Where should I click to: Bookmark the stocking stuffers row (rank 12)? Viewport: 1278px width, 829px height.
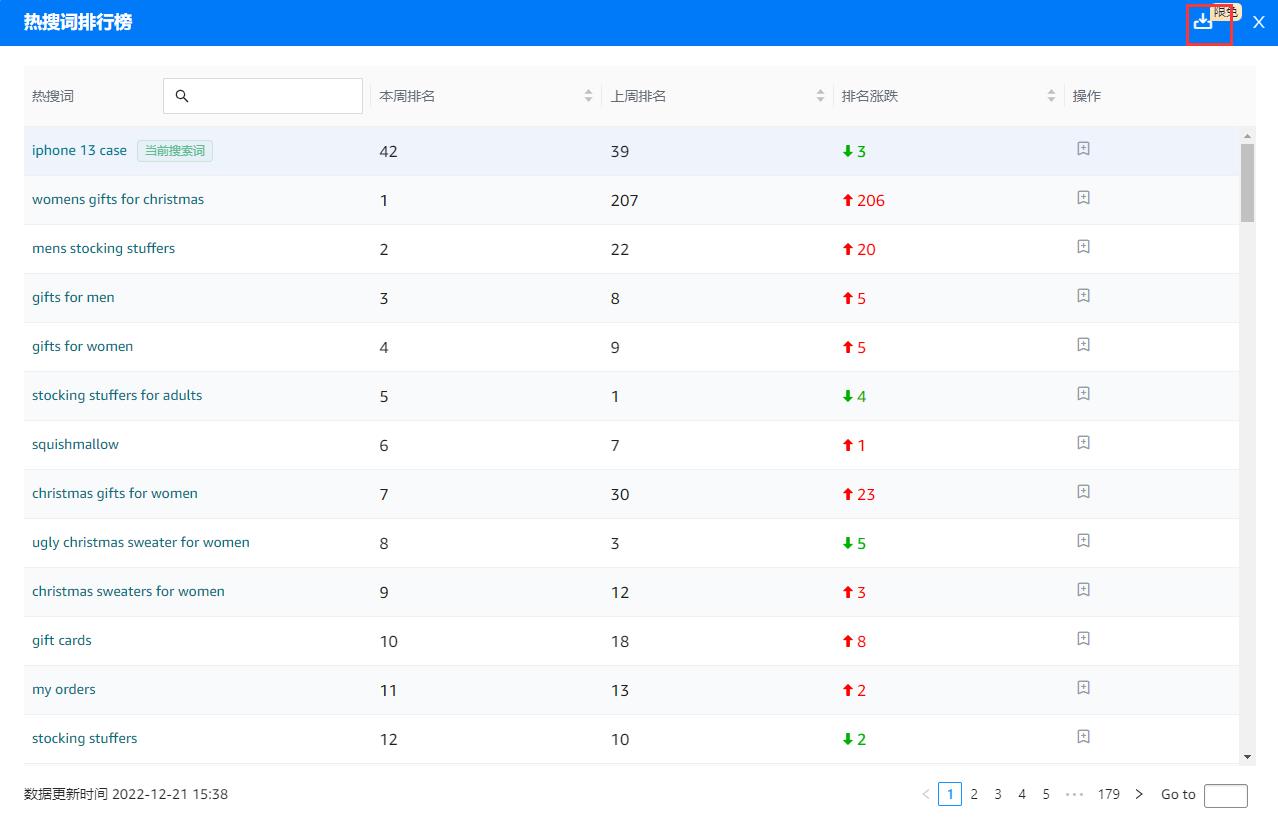tap(1083, 737)
